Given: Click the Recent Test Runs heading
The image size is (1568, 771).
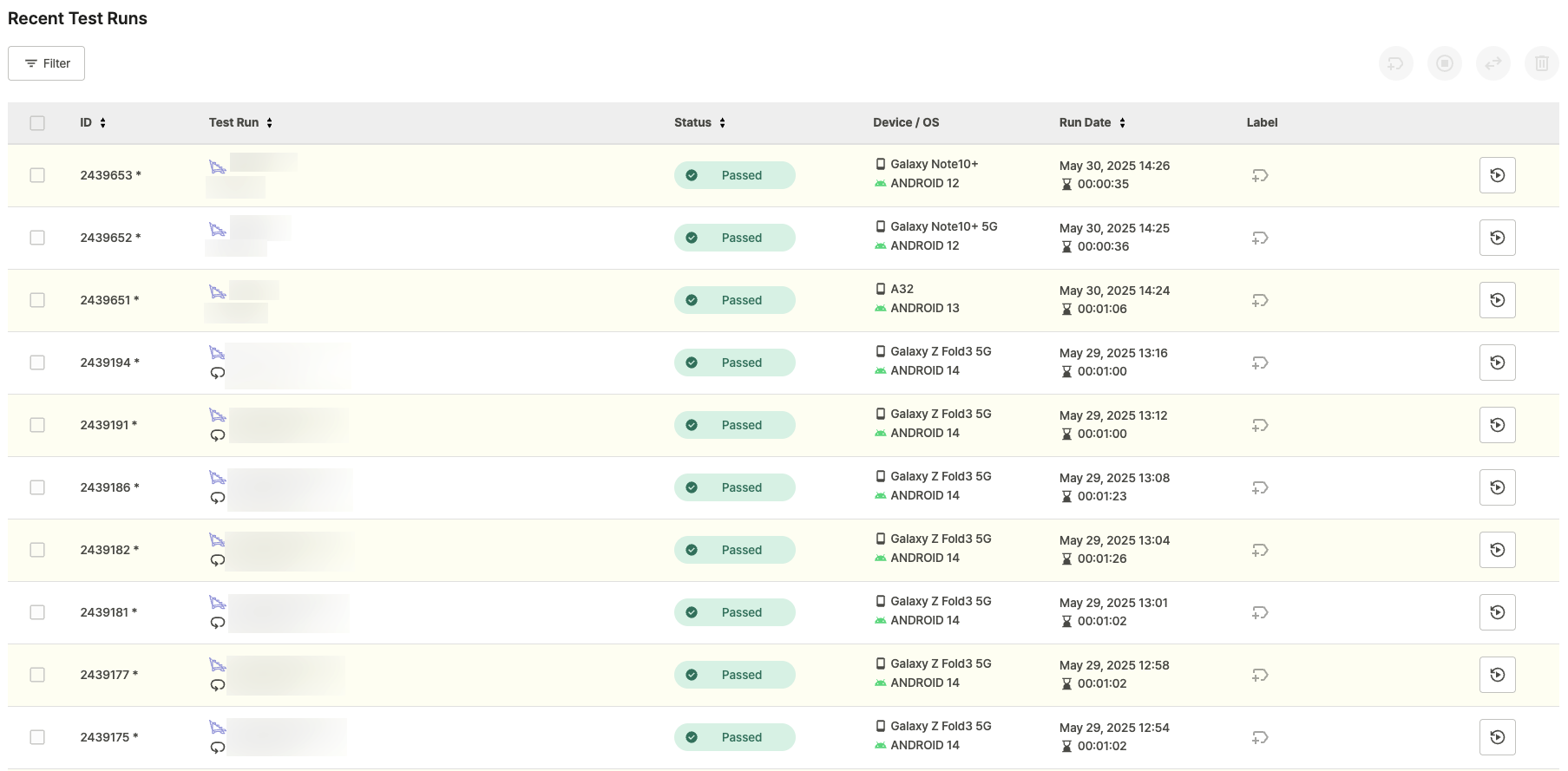Looking at the screenshot, I should point(77,18).
